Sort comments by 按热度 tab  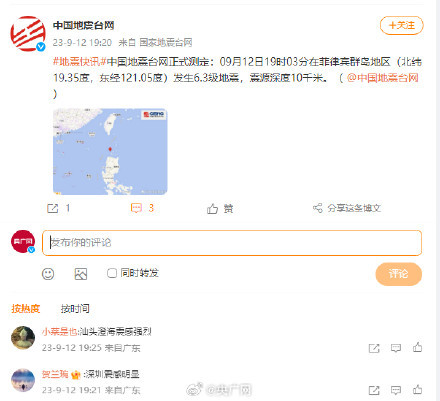pos(26,309)
